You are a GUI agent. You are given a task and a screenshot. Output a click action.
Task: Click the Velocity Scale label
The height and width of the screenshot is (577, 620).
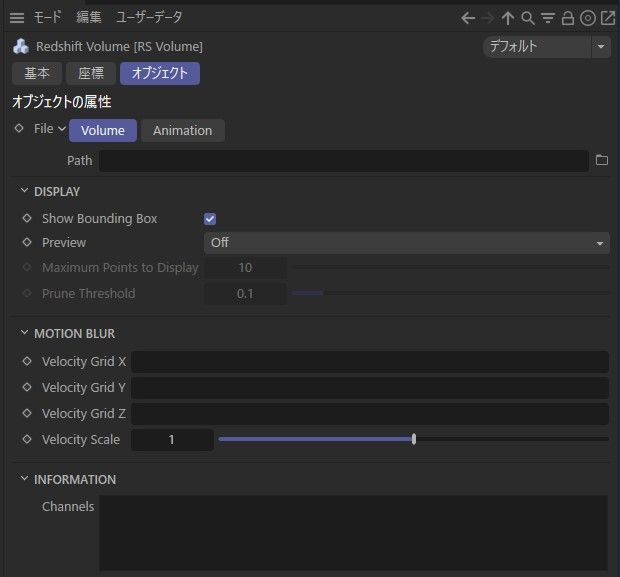[x=81, y=440]
